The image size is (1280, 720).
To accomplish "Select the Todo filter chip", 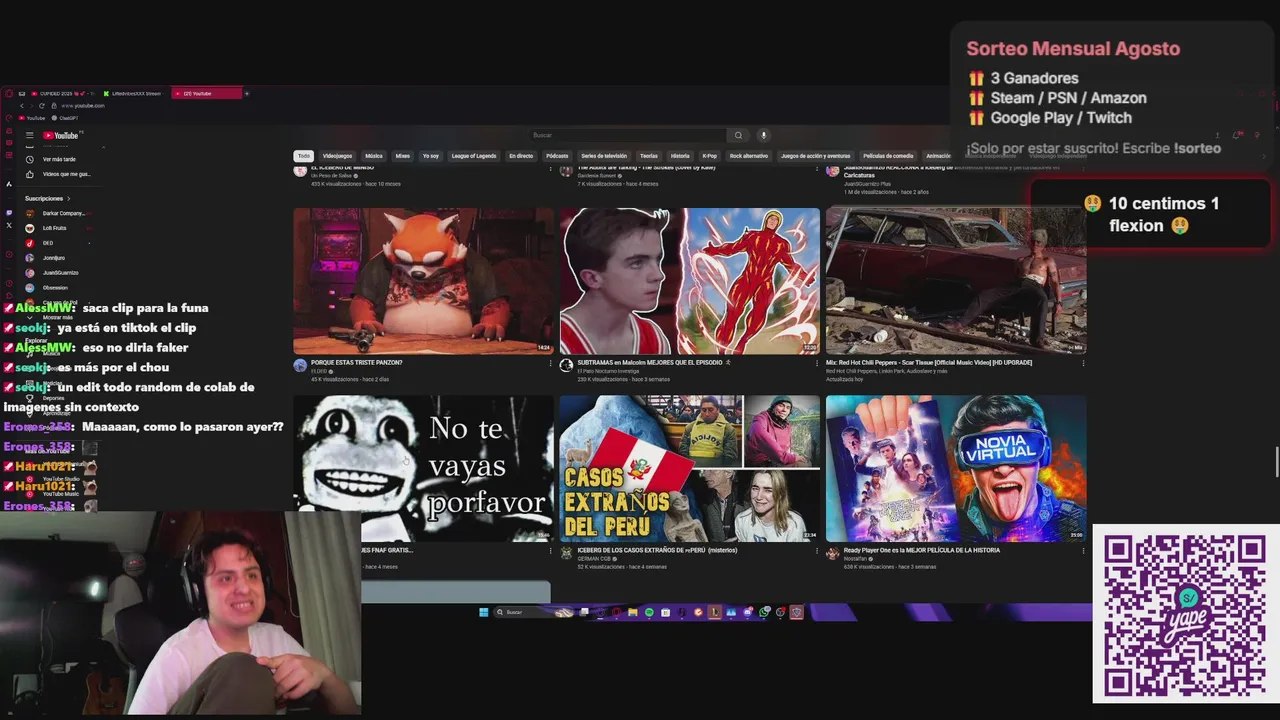I will (x=303, y=156).
